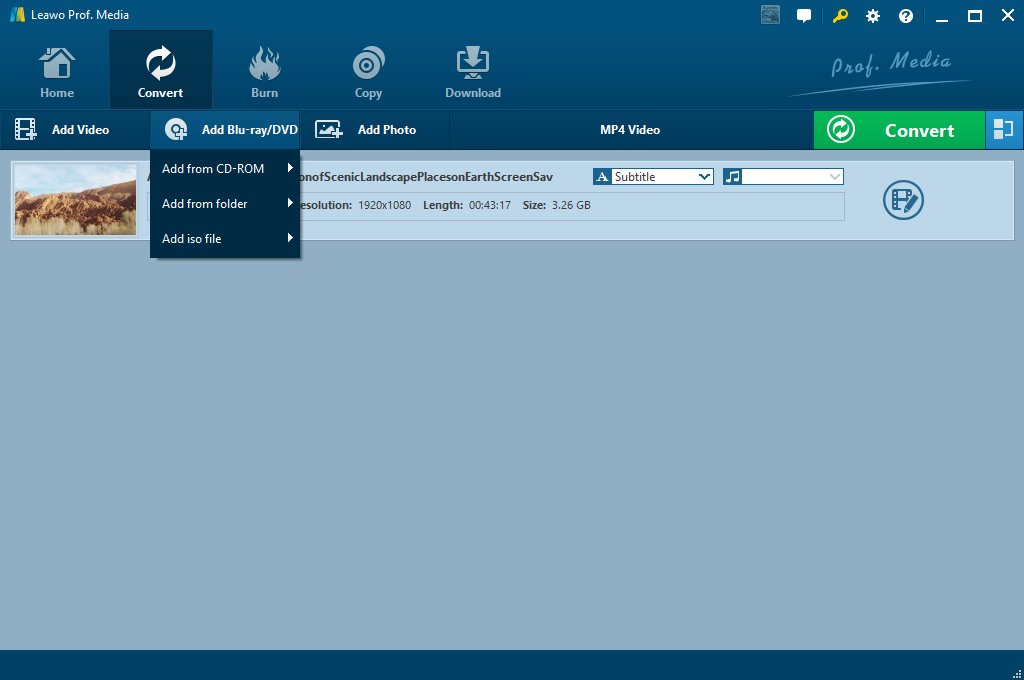Open the MP4 Video output profile

(x=630, y=130)
